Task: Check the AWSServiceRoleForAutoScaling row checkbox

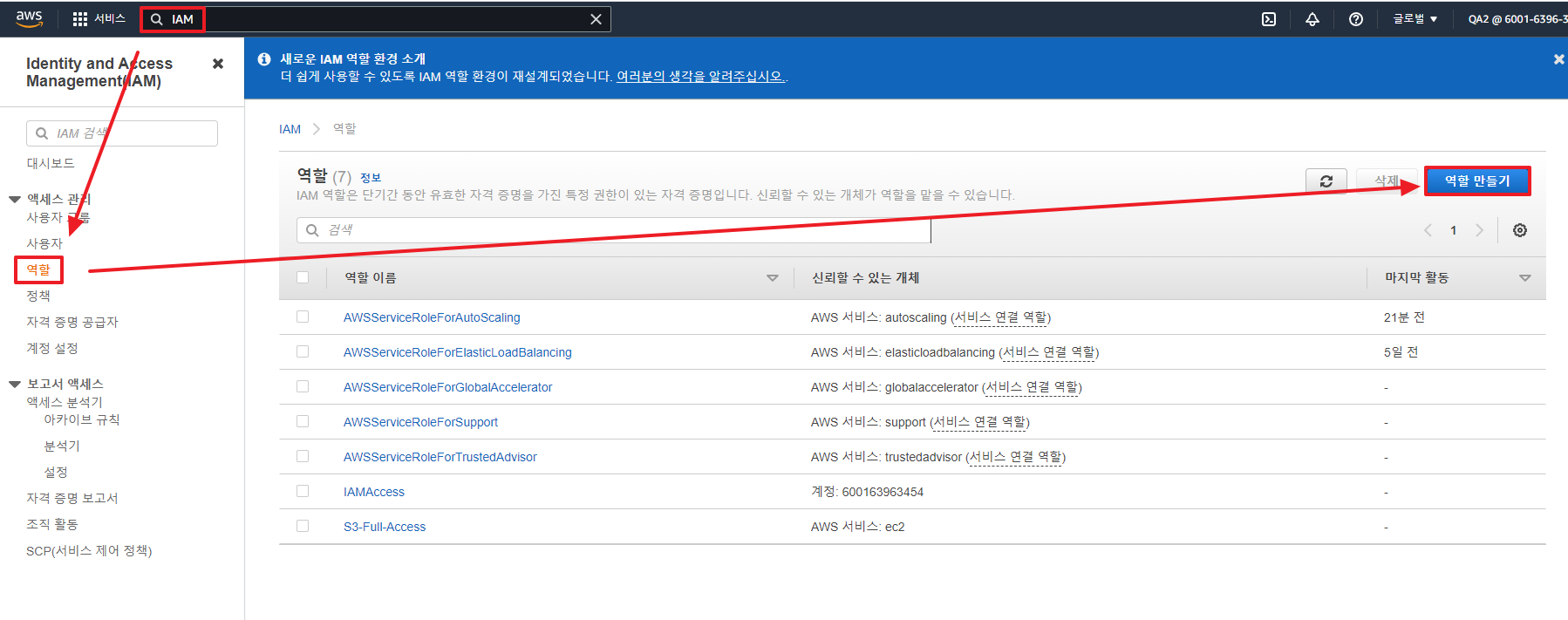Action: pyautogui.click(x=303, y=317)
